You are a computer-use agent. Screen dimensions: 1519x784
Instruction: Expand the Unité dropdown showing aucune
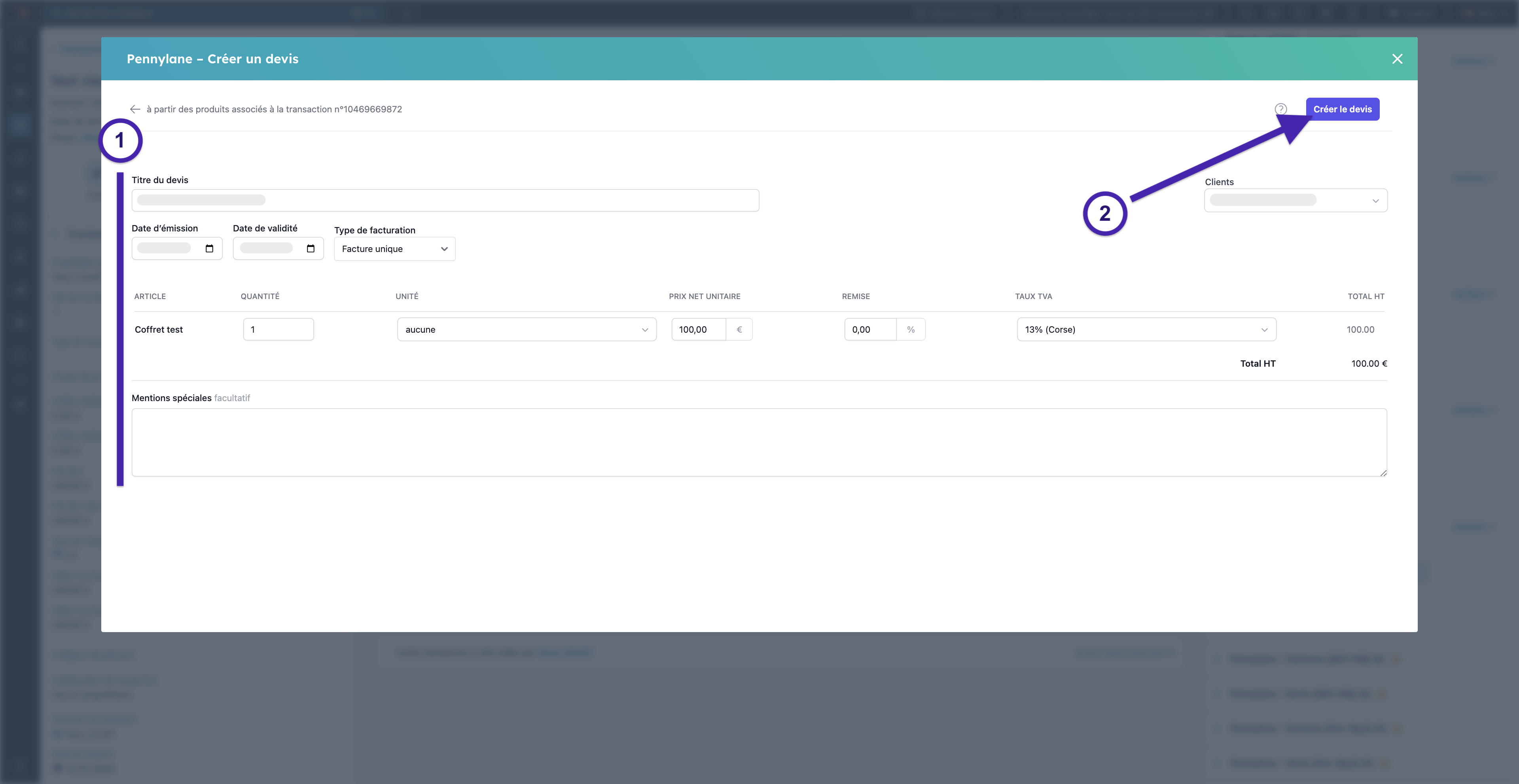point(527,330)
